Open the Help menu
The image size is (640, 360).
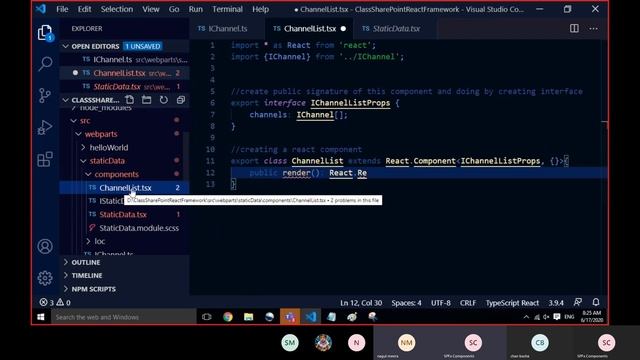pos(260,9)
